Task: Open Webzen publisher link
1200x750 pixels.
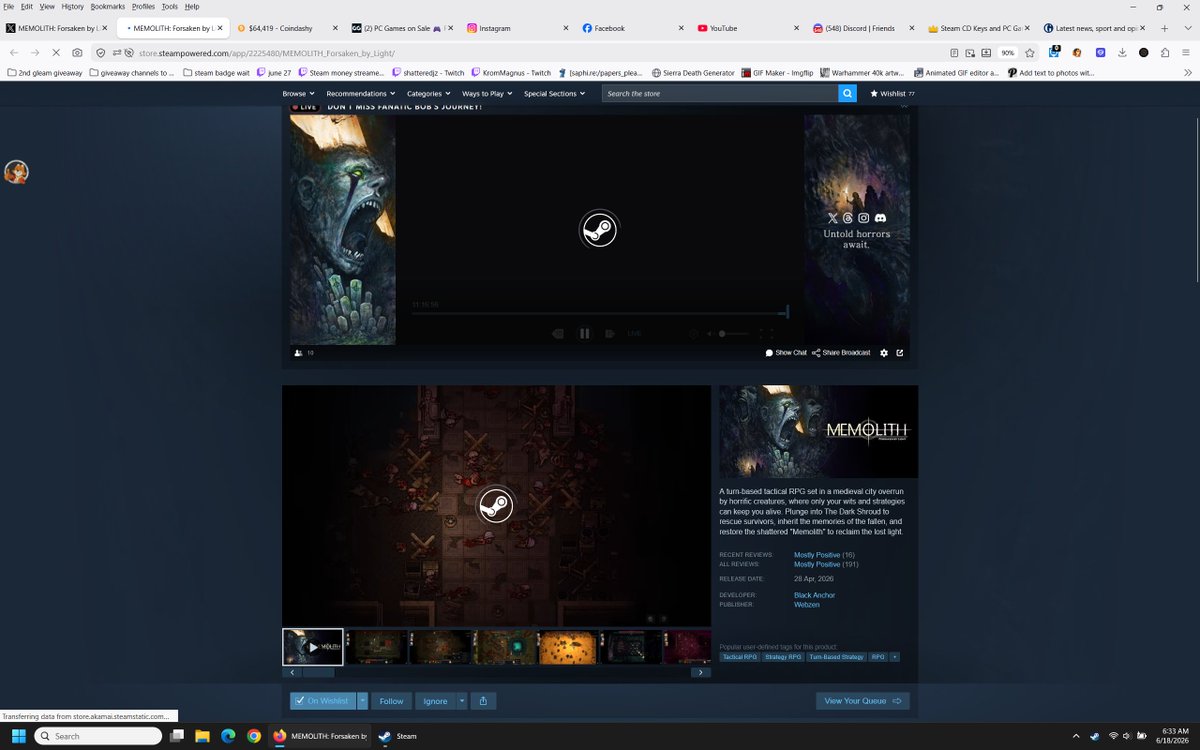Action: 807,604
